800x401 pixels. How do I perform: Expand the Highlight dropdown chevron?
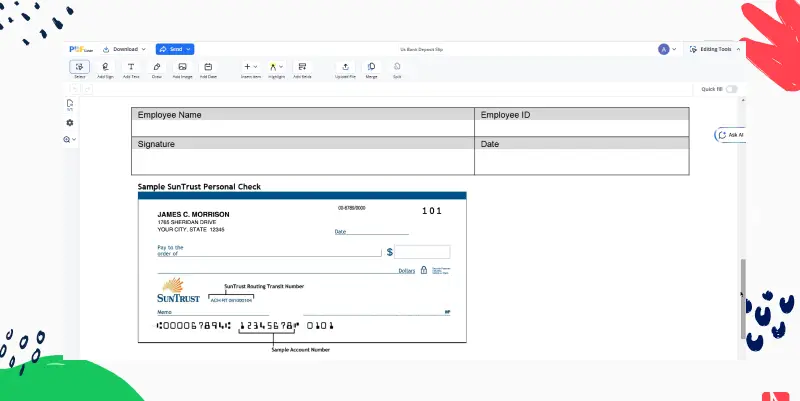(281, 67)
